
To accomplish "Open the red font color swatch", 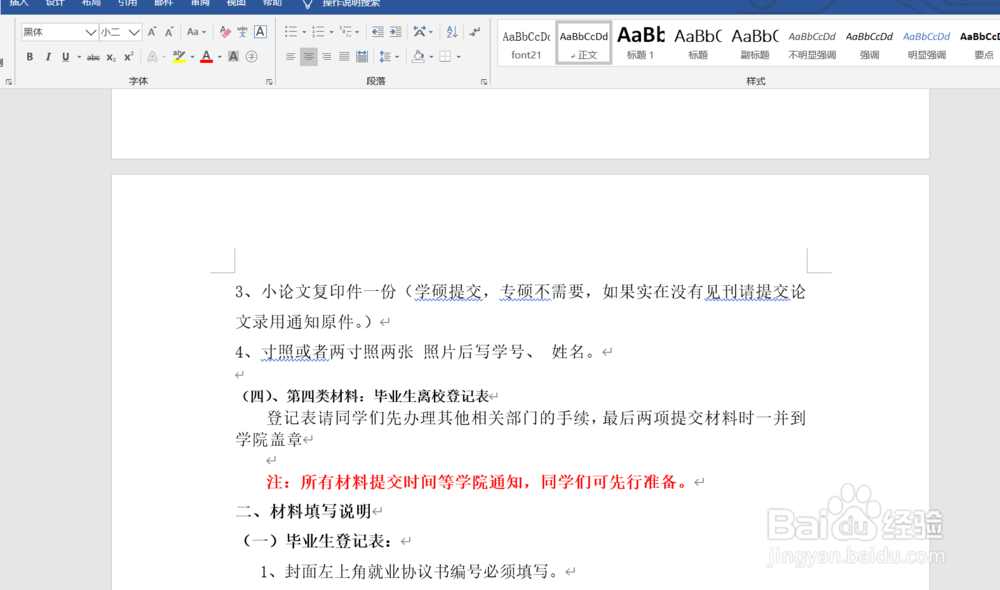I will 206,56.
